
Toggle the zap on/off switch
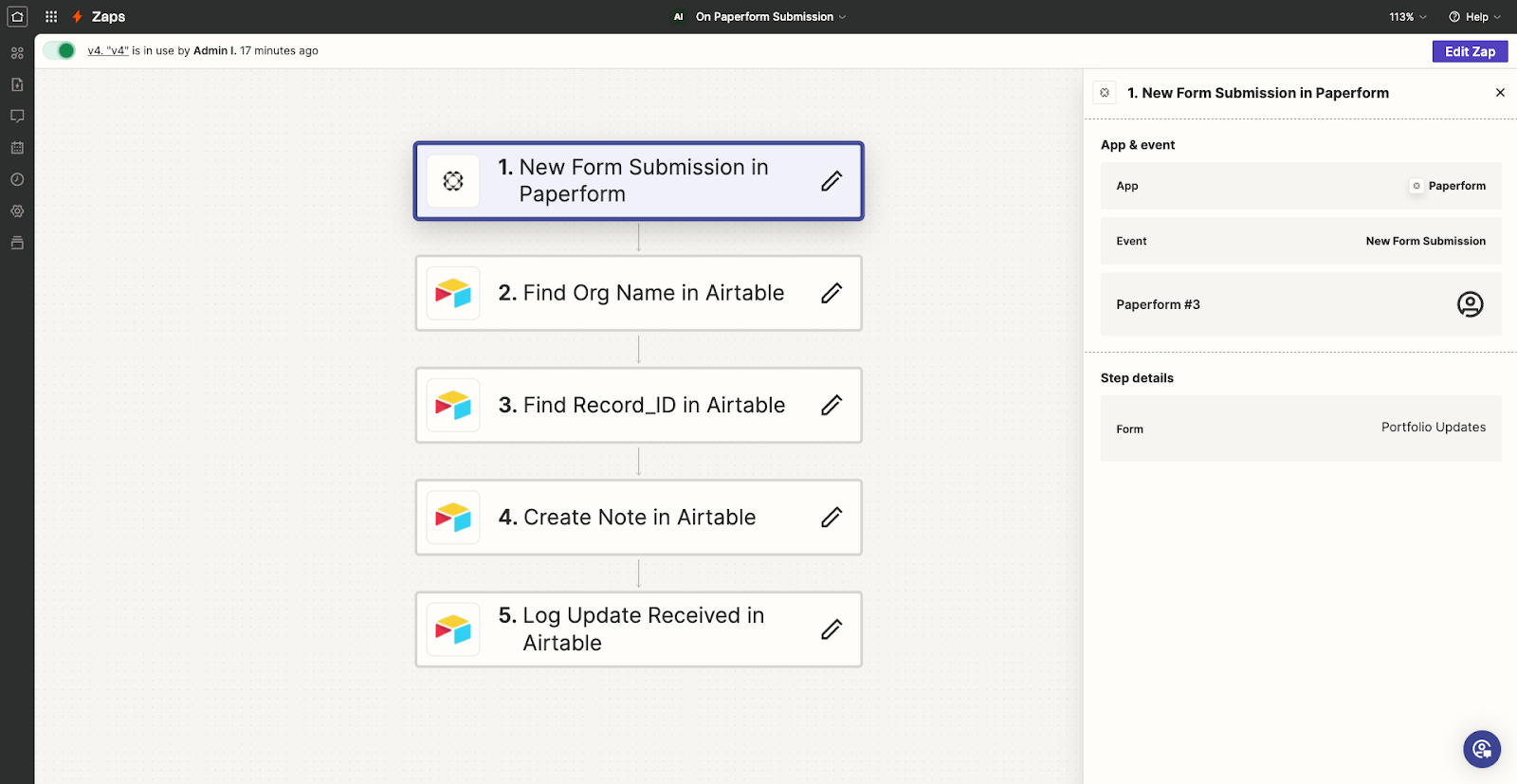click(x=60, y=50)
